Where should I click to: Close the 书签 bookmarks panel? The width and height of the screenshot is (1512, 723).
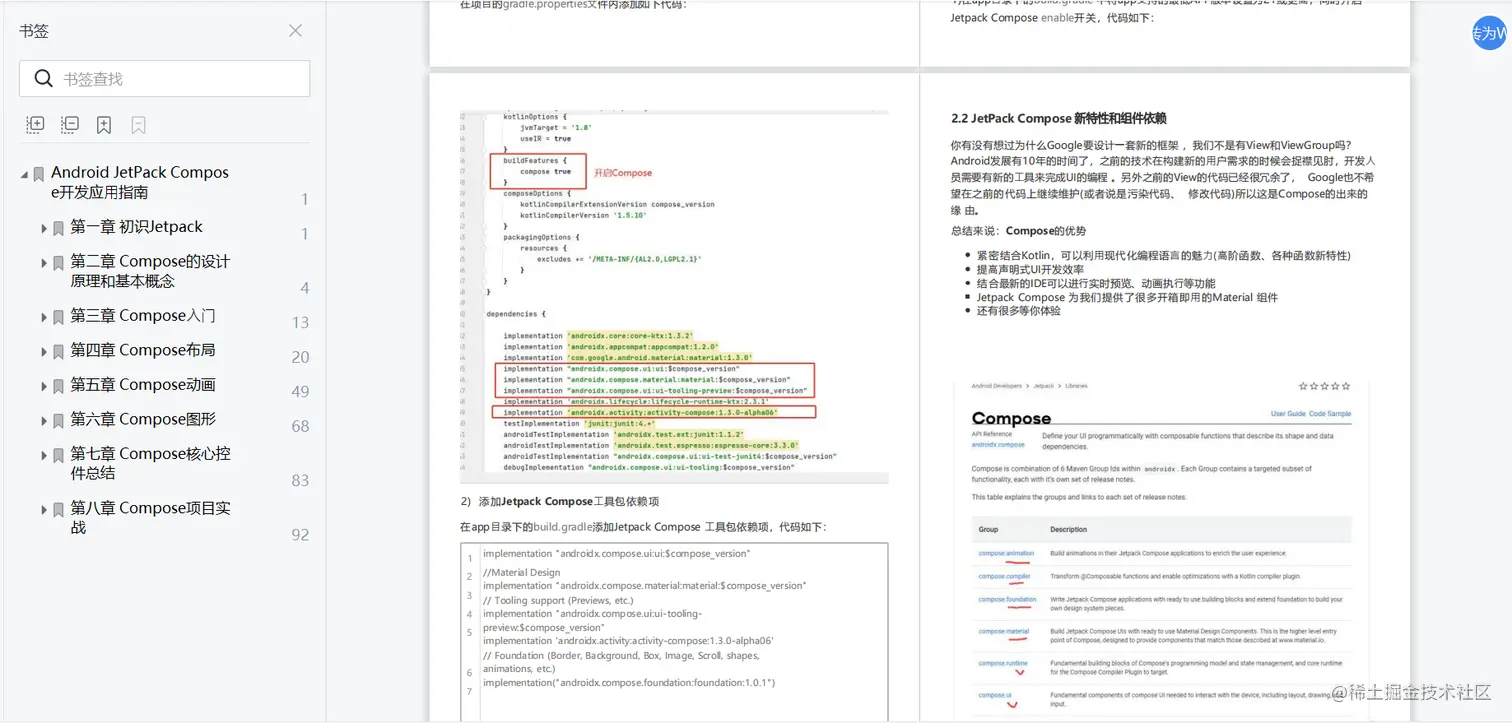click(295, 31)
